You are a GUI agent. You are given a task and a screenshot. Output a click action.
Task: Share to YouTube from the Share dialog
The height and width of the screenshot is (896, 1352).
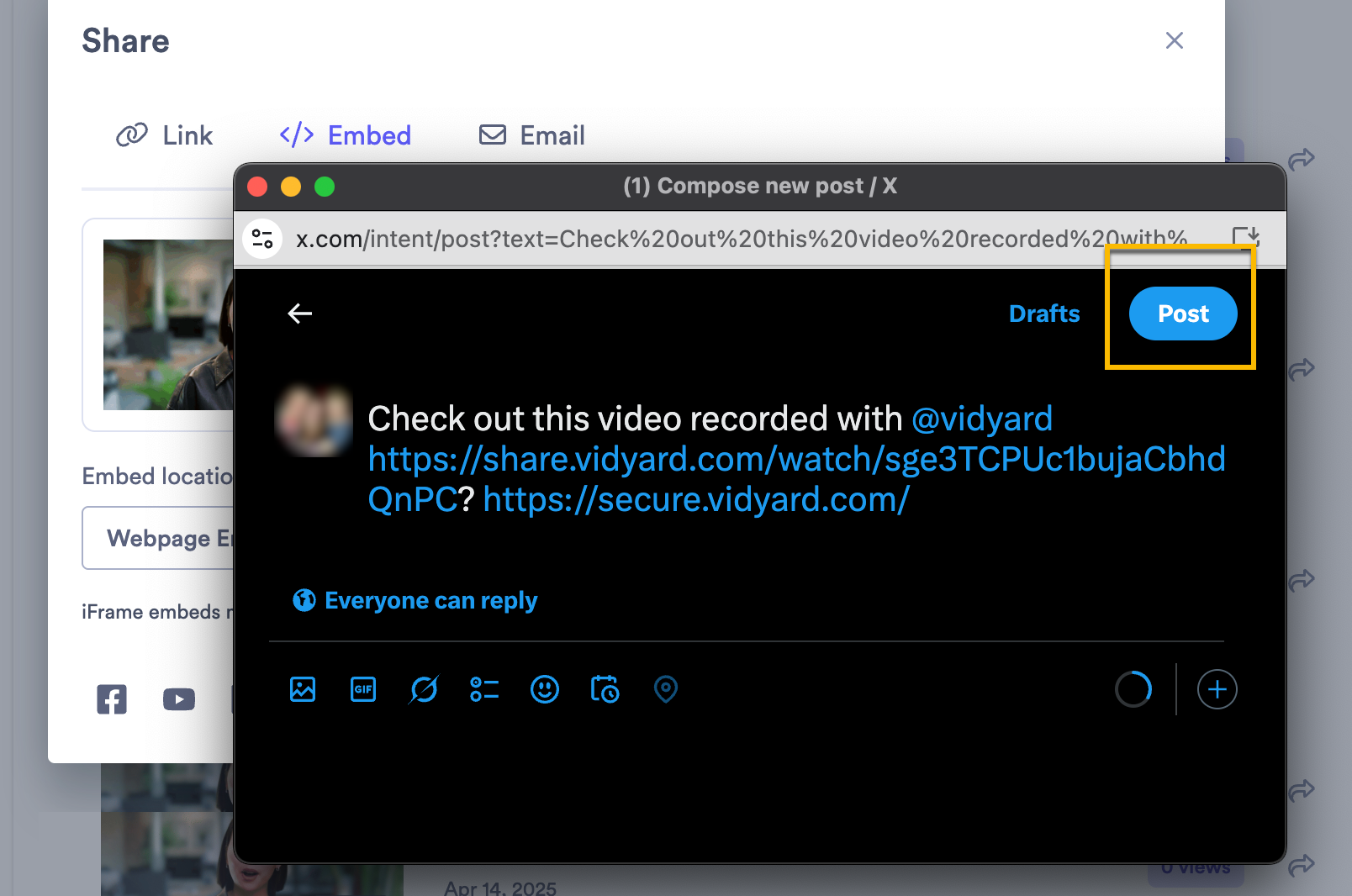tap(179, 699)
